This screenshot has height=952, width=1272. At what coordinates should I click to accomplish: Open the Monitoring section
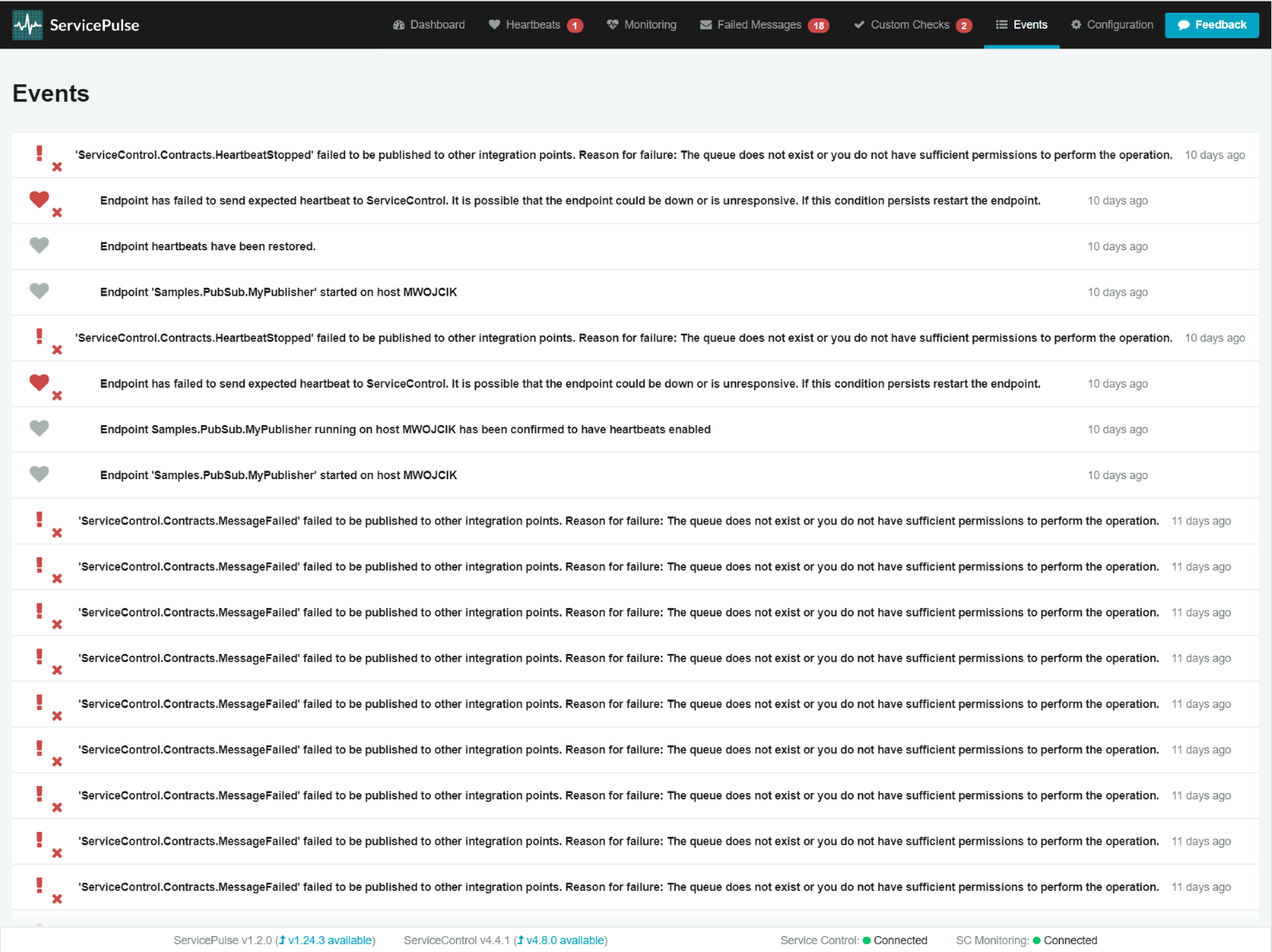pos(642,25)
